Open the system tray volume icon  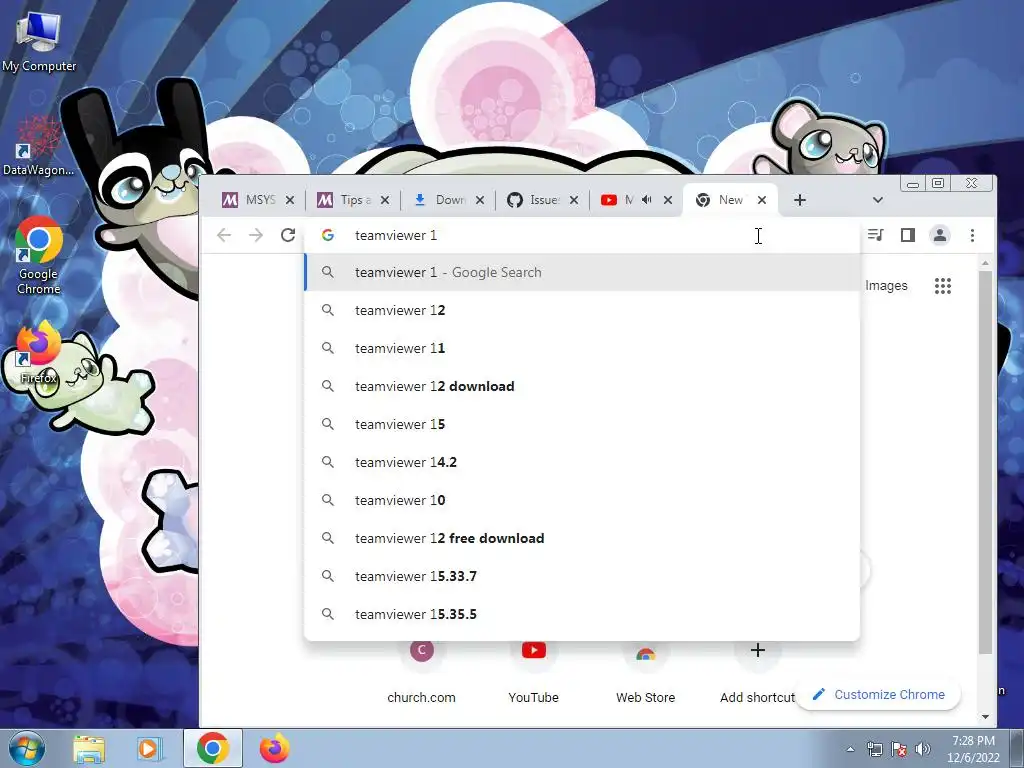click(x=923, y=749)
